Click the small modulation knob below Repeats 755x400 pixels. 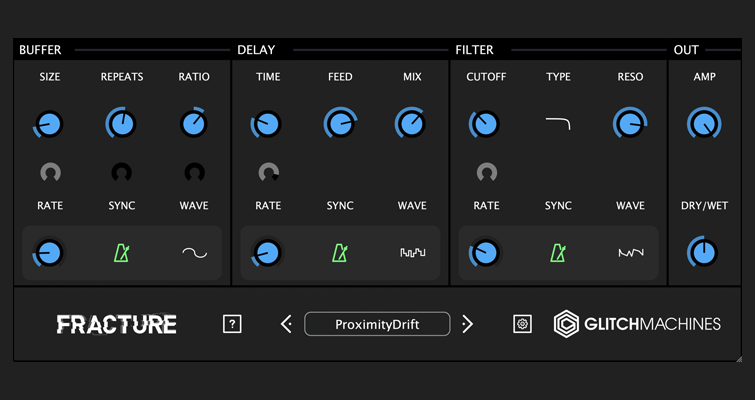(122, 173)
